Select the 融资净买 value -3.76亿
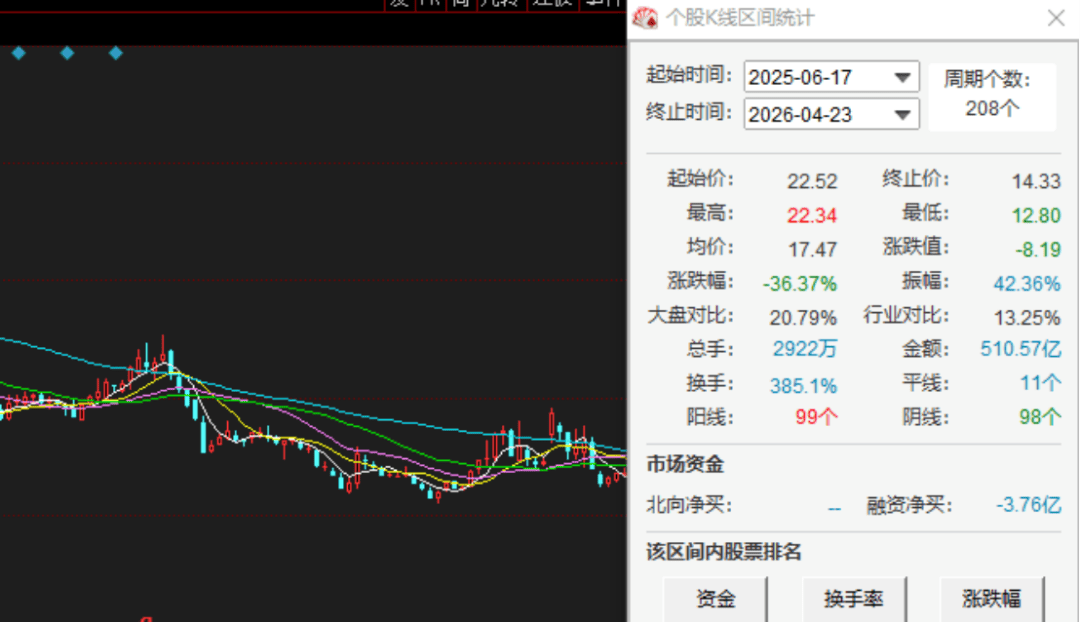 click(1028, 506)
